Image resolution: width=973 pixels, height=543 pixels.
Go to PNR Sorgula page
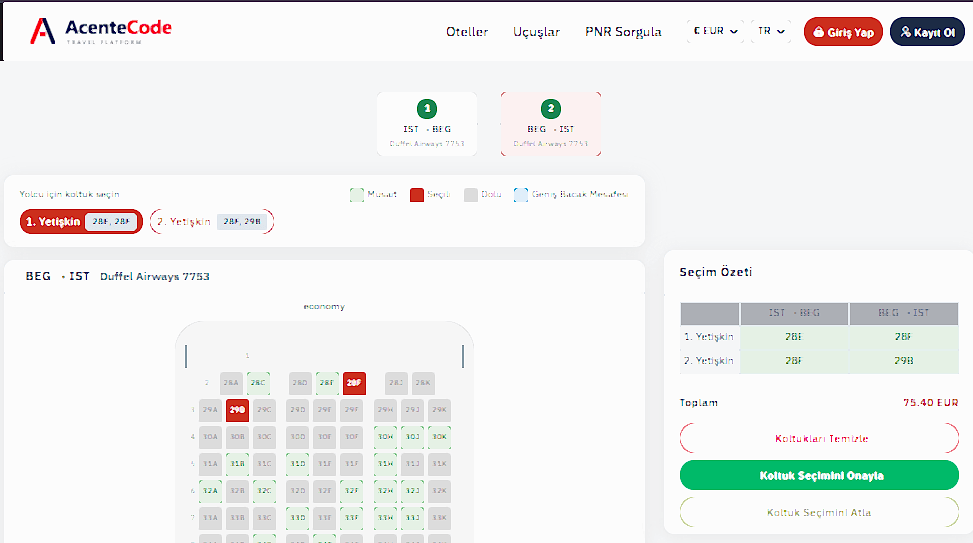click(623, 32)
